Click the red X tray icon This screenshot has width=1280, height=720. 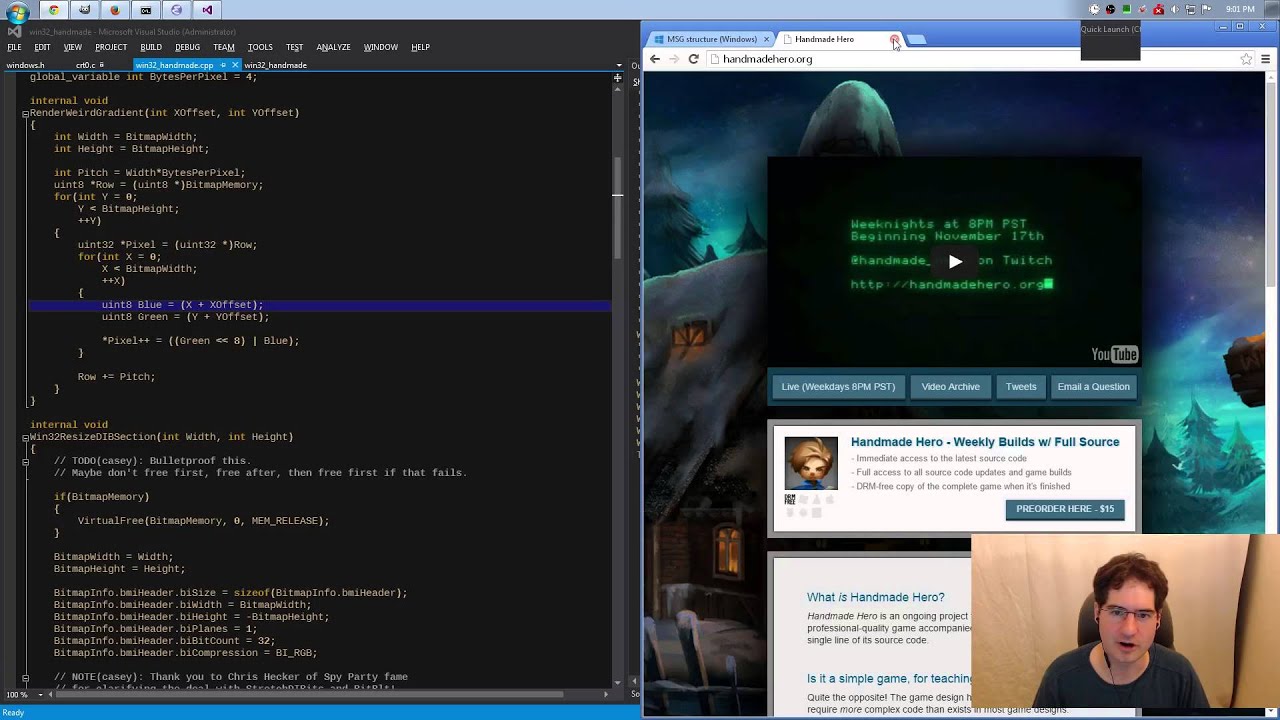tap(1159, 9)
